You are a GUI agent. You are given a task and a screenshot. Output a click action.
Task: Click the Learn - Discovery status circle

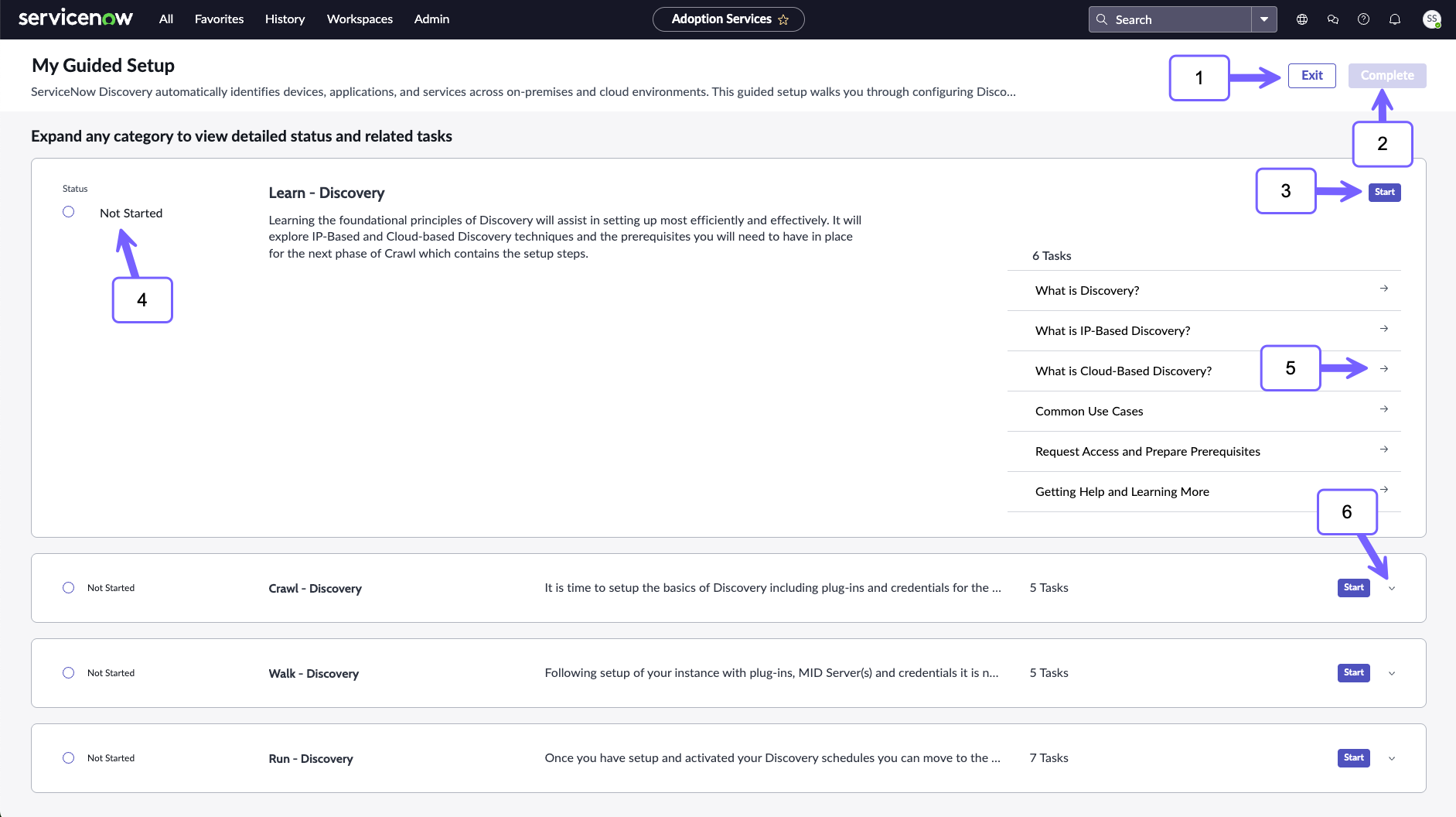69,212
